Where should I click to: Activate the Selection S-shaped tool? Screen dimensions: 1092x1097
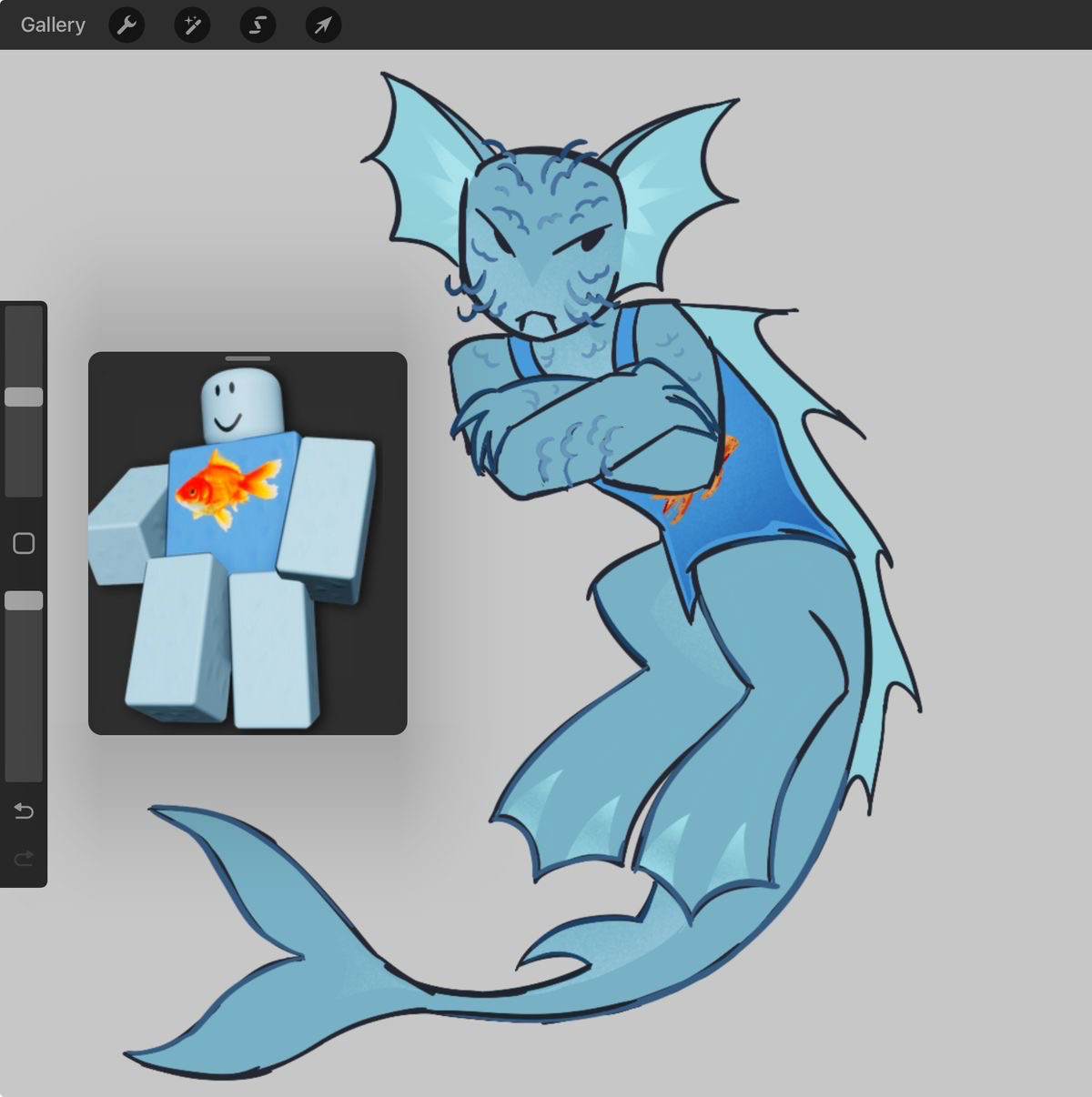tap(258, 25)
